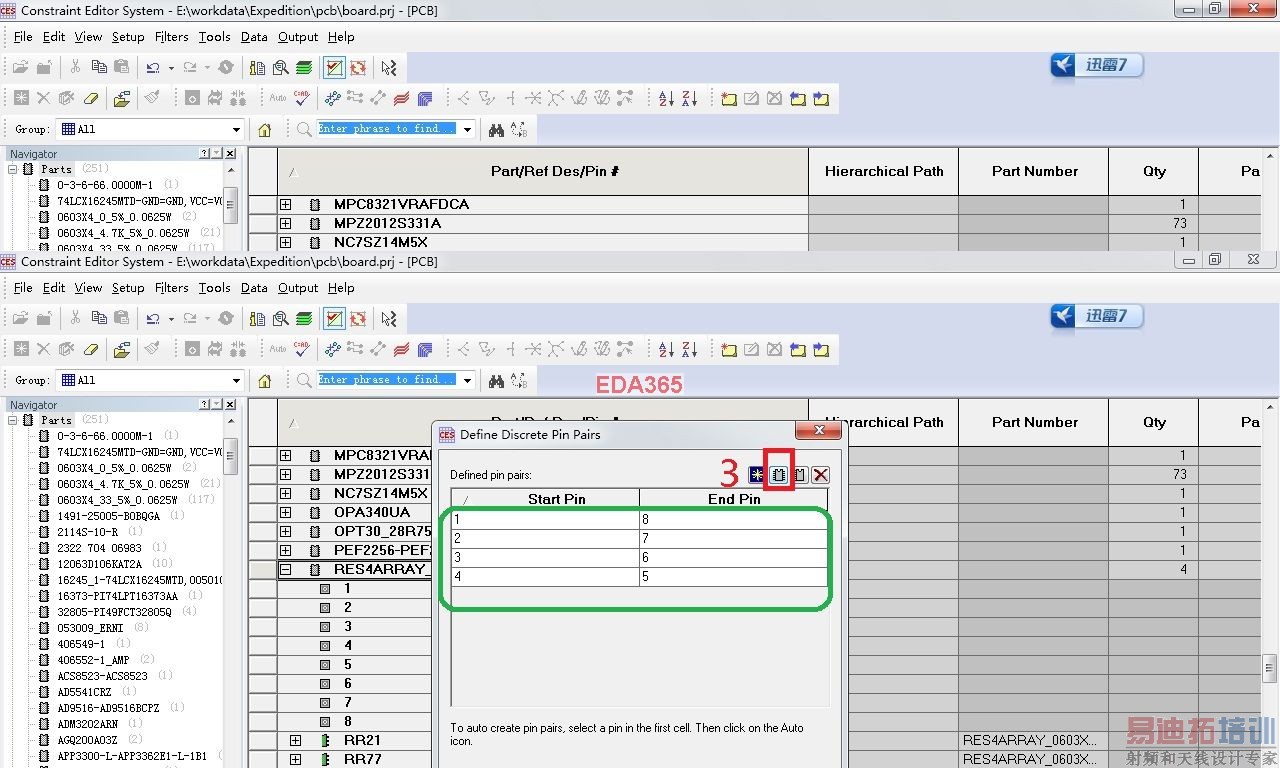Expand OPA340UA row in lower window
This screenshot has width=1280, height=768.
(x=285, y=512)
